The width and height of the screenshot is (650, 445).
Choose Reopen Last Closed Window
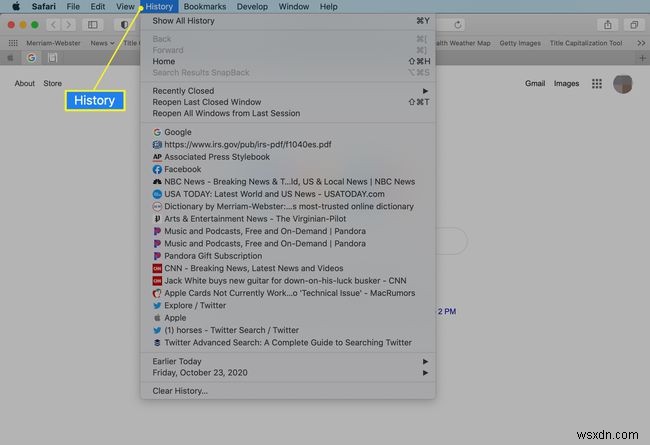coord(288,102)
